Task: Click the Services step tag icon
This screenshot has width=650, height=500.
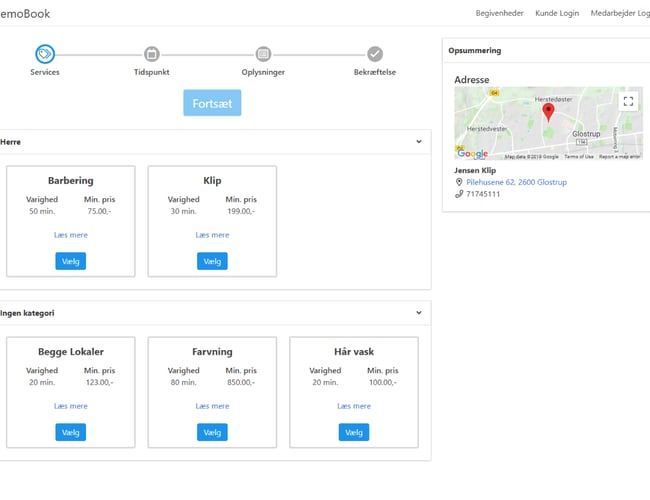Action: tap(45, 54)
